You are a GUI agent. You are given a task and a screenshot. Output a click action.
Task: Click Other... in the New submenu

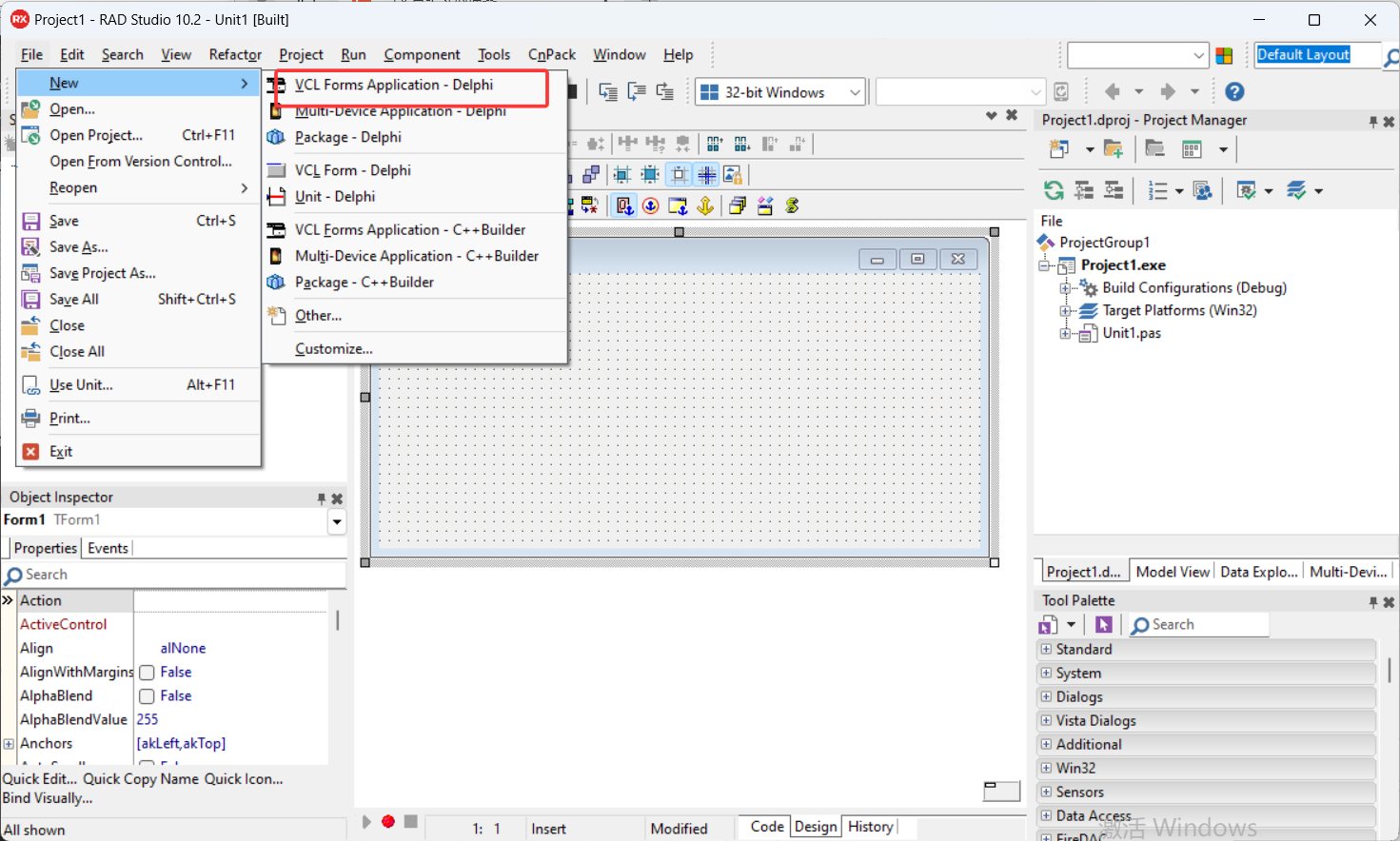417,316
